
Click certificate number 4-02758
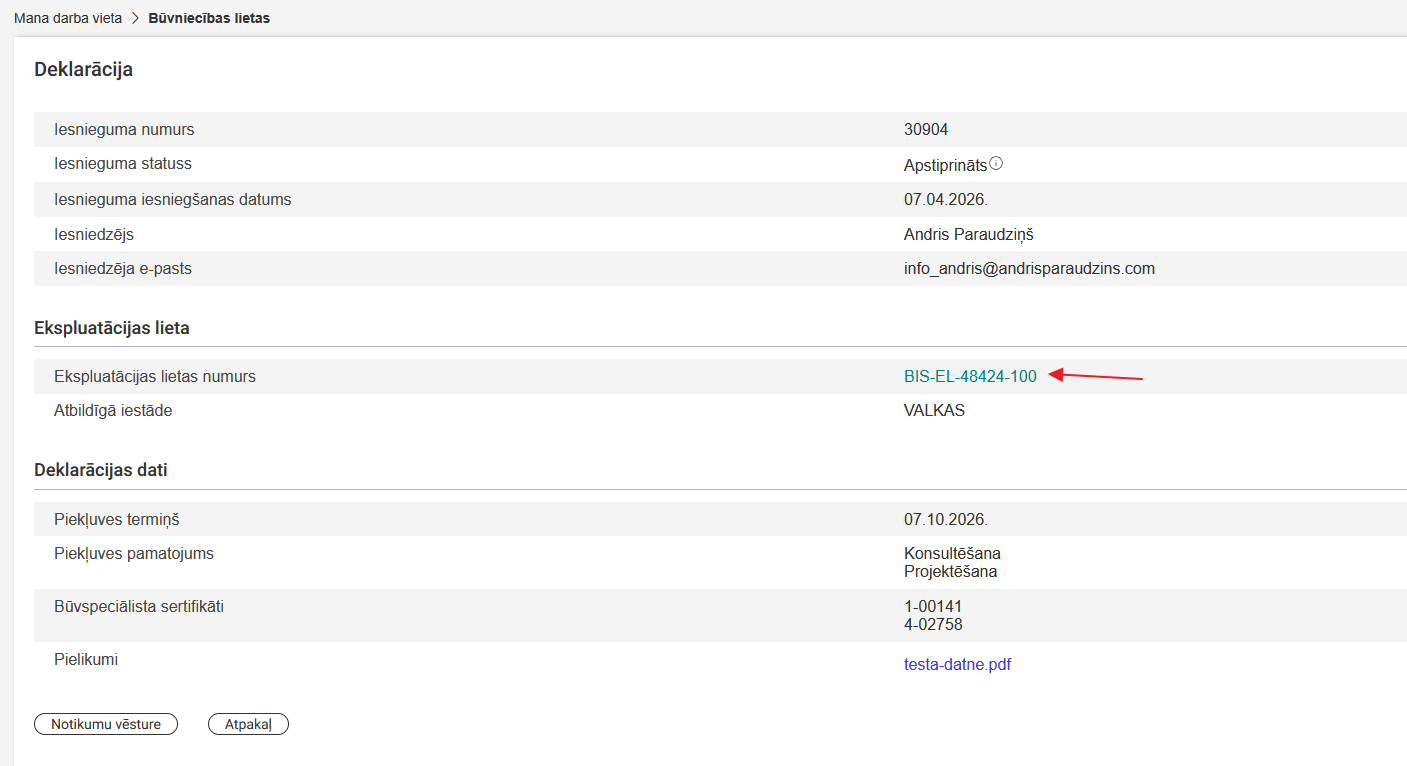933,625
